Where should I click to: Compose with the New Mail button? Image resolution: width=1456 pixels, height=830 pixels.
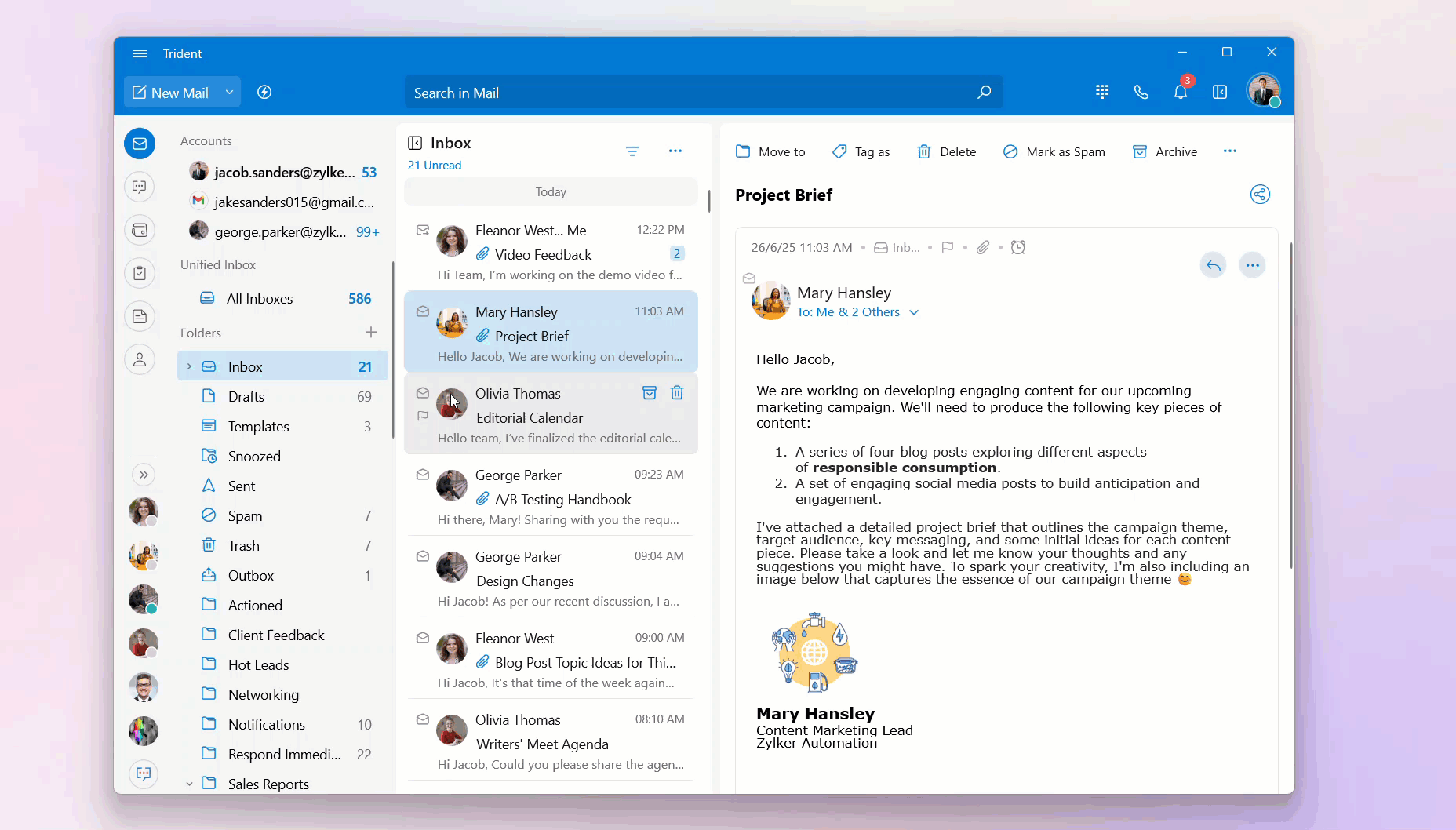tap(170, 93)
